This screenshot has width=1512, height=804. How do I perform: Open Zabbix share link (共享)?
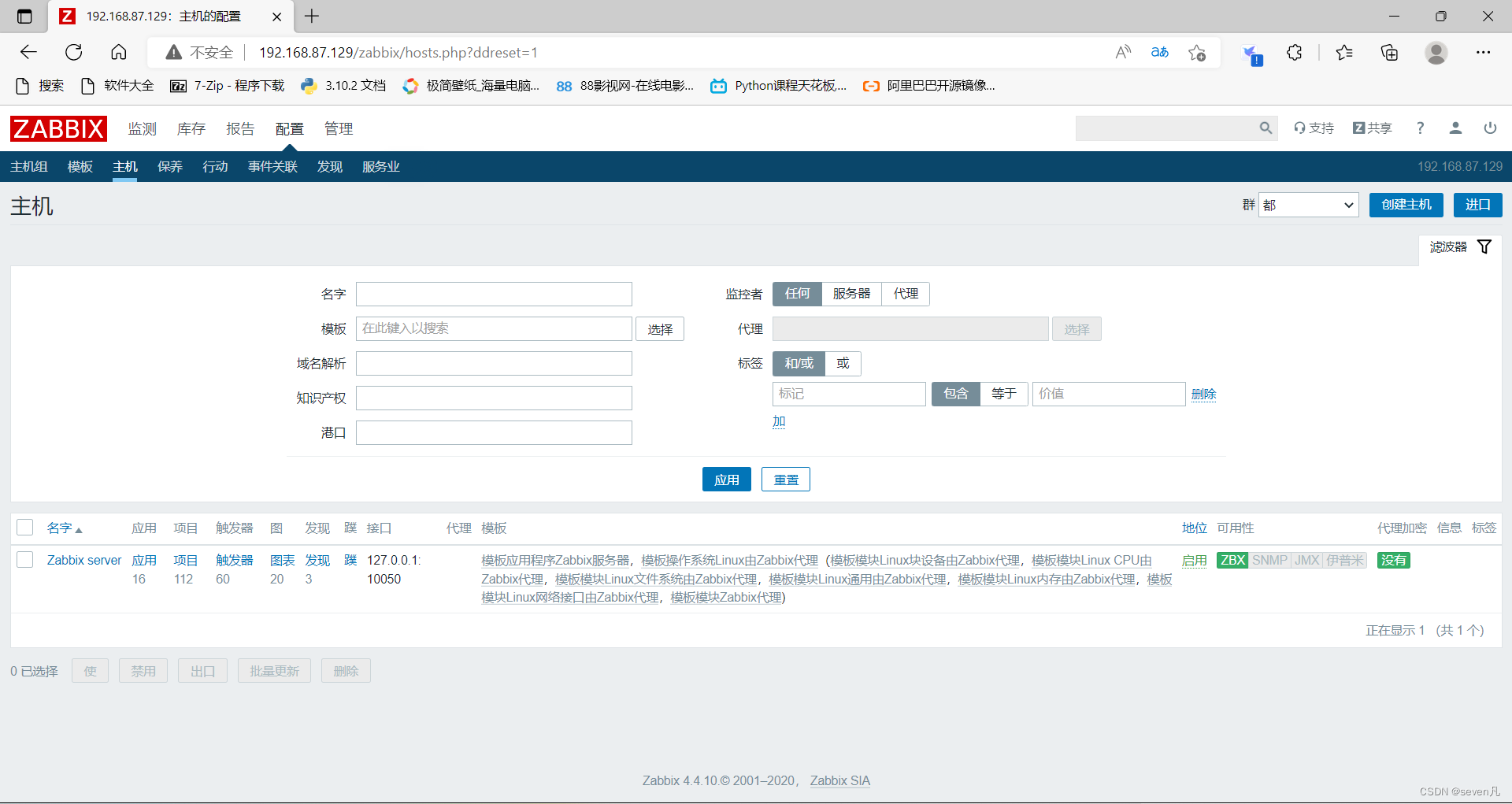pos(1373,128)
